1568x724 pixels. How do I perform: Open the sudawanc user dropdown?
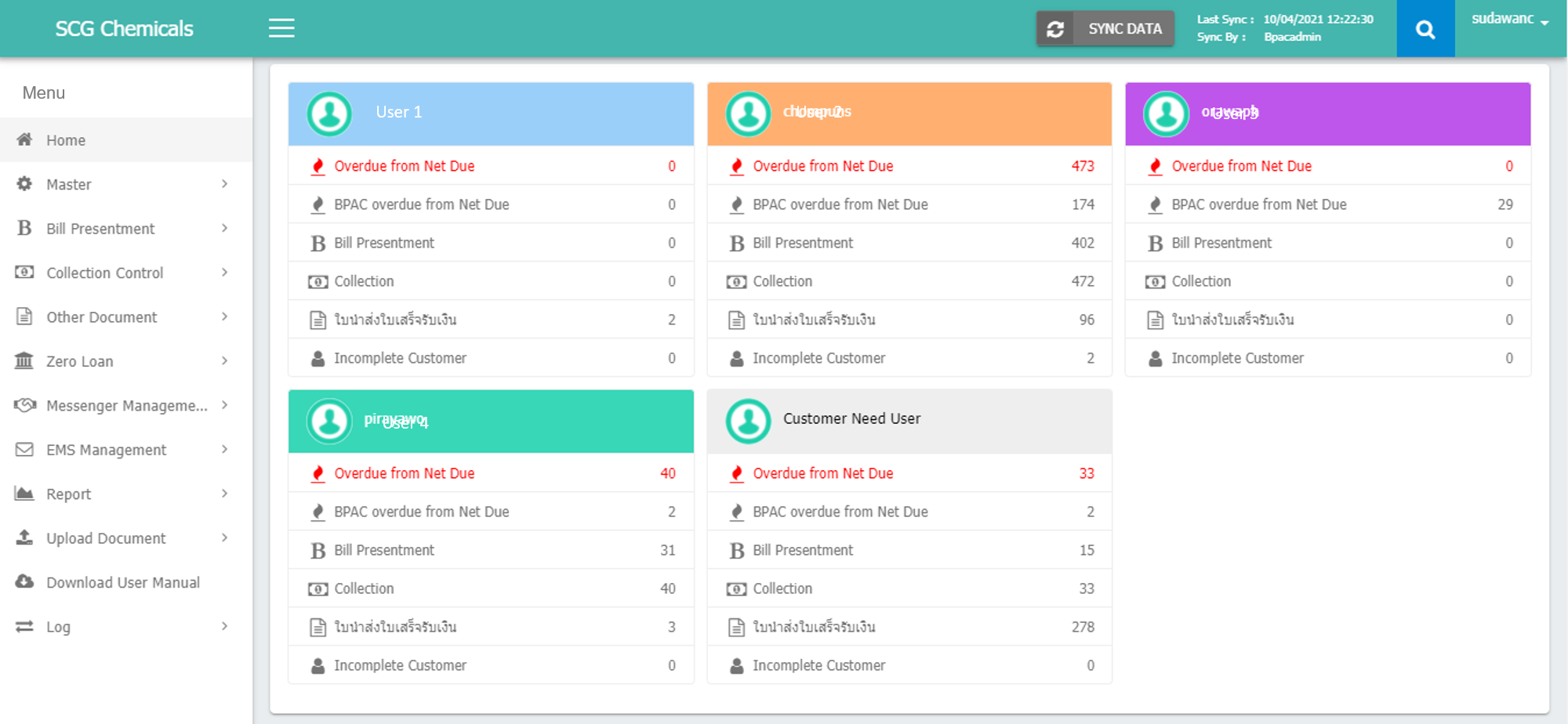[x=1509, y=20]
